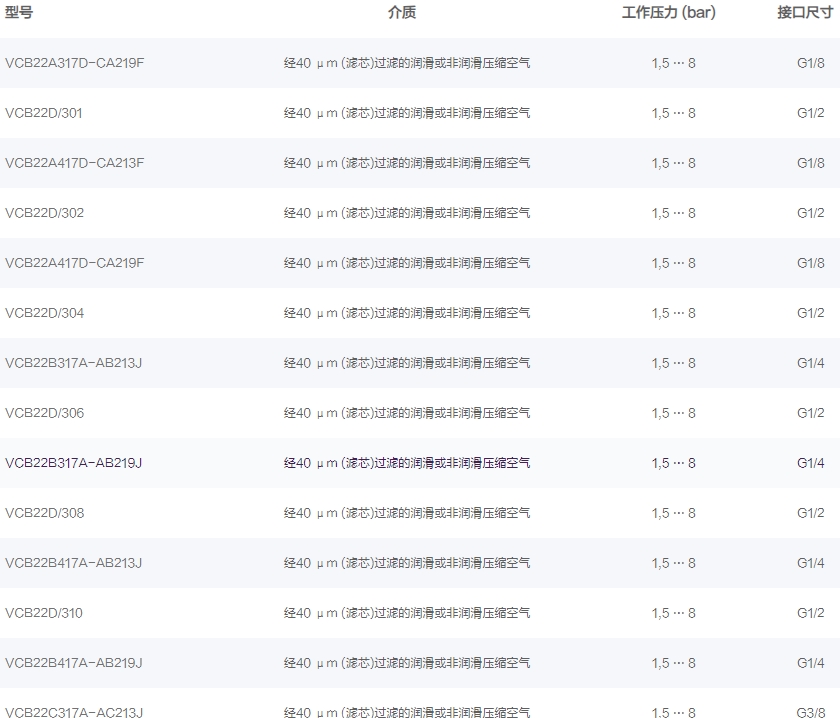
Task: Select the pressure value in VCB22D/302 row
Action: pos(673,213)
